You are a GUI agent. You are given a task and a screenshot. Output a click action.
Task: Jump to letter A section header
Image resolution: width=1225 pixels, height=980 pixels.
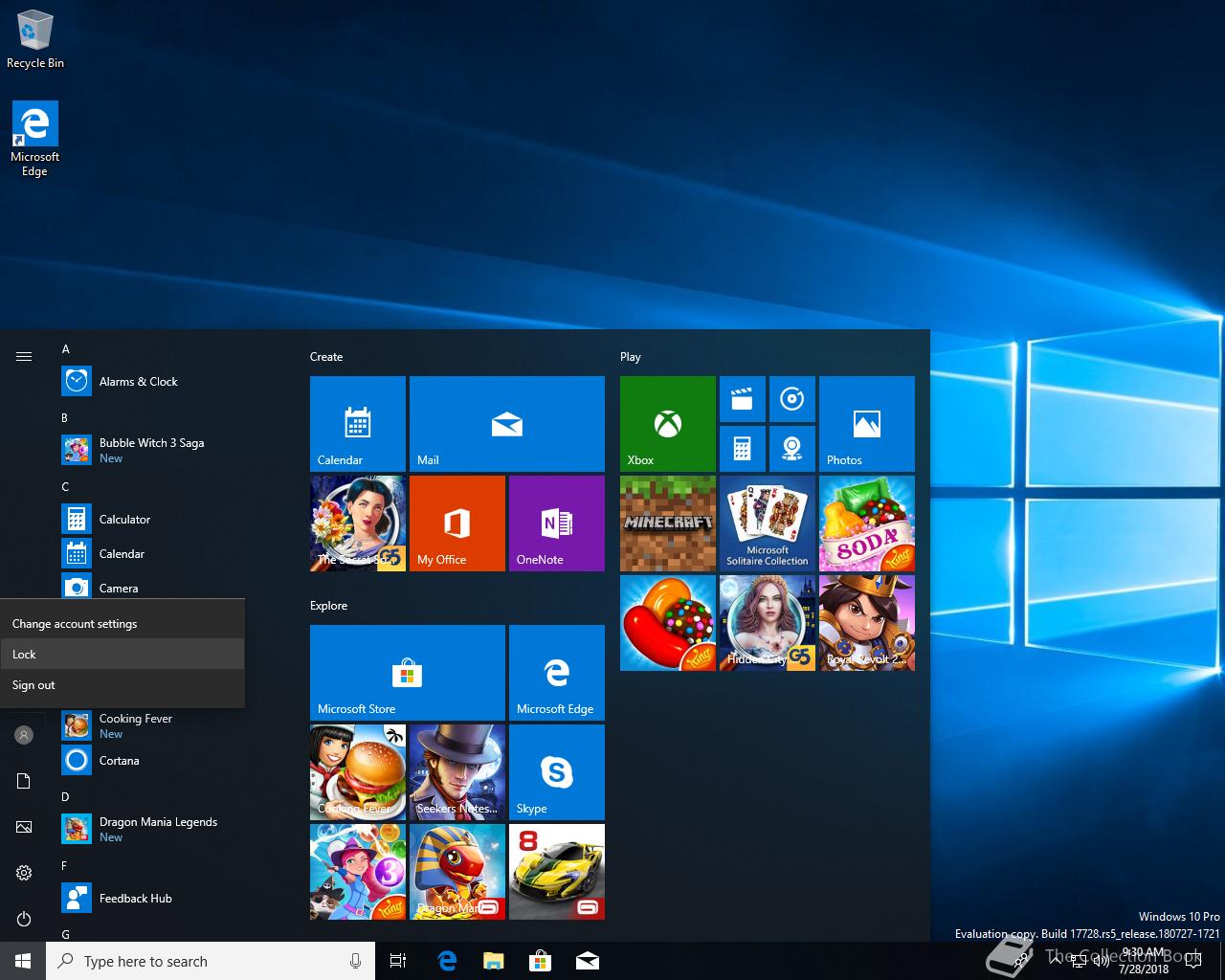(x=66, y=349)
